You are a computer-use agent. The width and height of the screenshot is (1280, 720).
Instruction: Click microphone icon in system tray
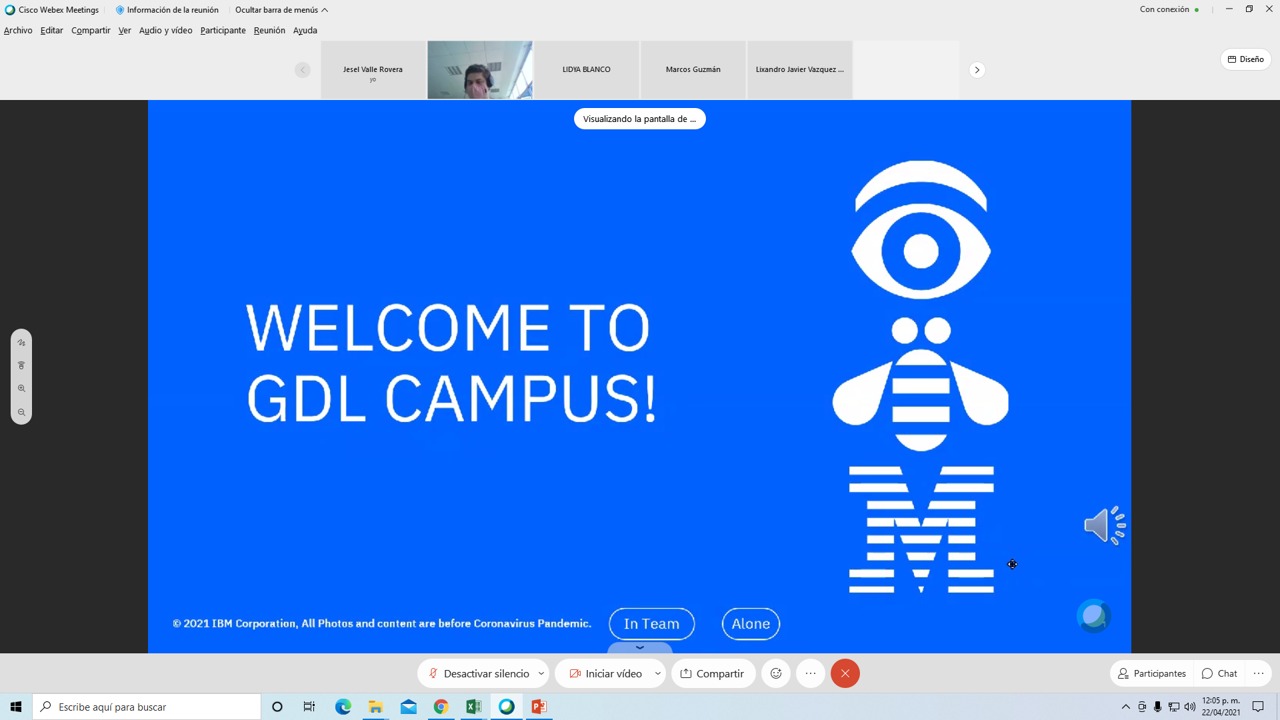pyautogui.click(x=1158, y=707)
